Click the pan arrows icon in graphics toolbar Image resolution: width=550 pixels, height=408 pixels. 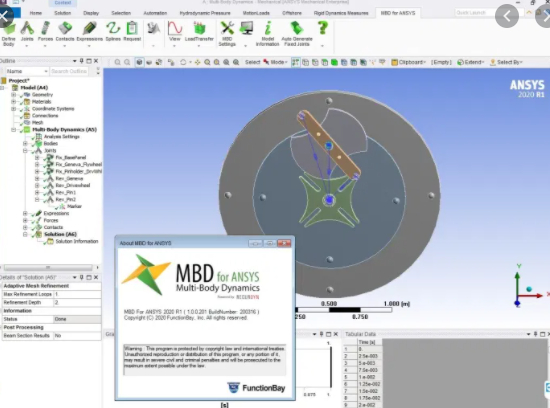(x=197, y=62)
